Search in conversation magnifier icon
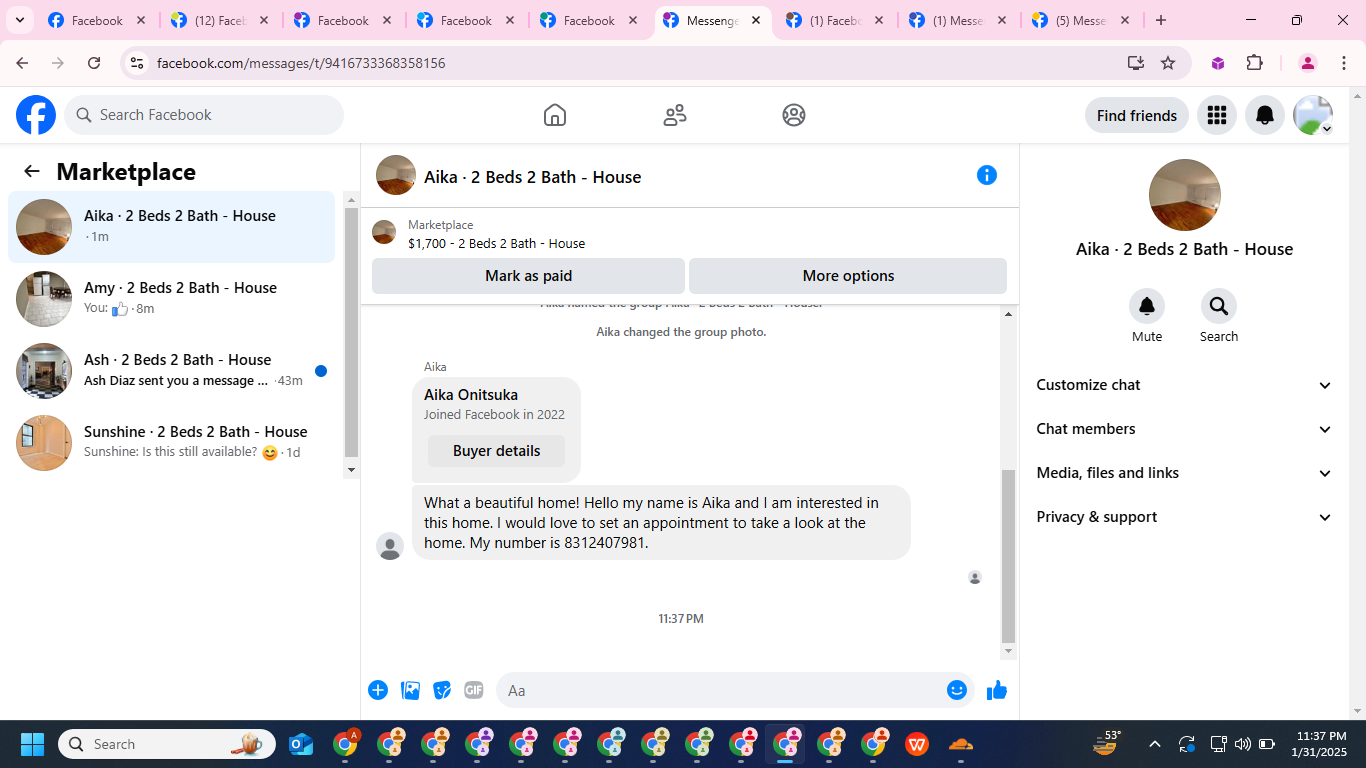This screenshot has width=1366, height=768. (x=1219, y=306)
